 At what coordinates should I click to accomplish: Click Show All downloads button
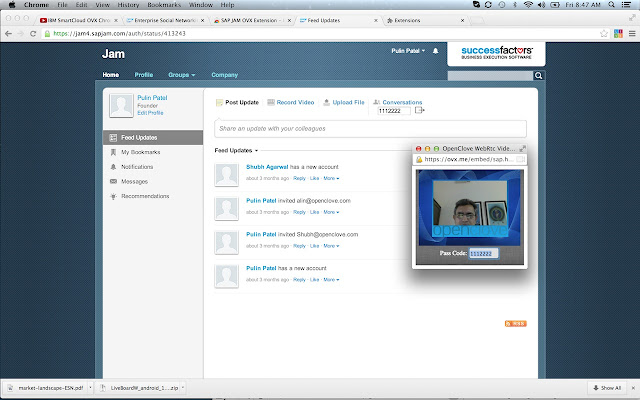[607, 388]
